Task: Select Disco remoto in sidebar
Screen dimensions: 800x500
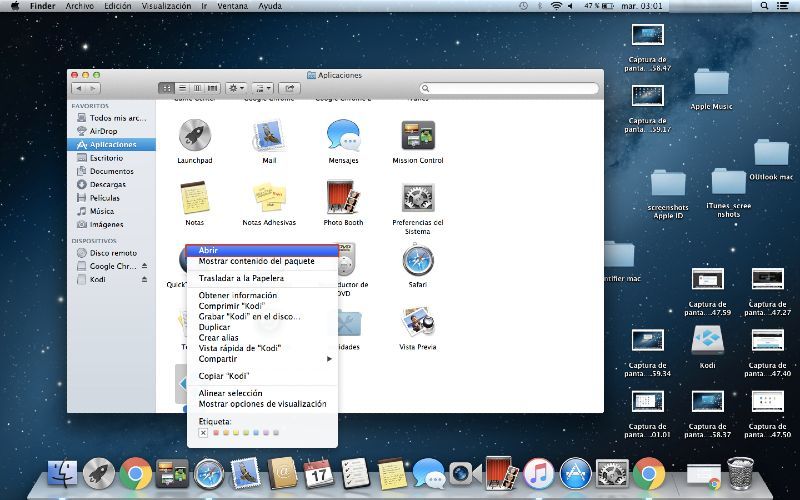Action: 111,253
